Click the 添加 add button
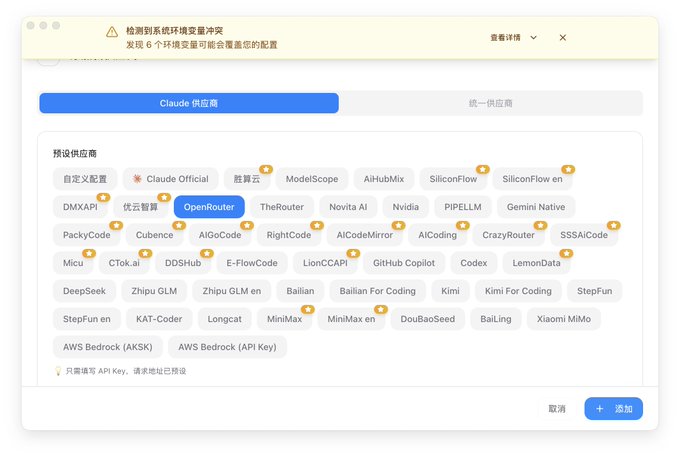 point(613,408)
